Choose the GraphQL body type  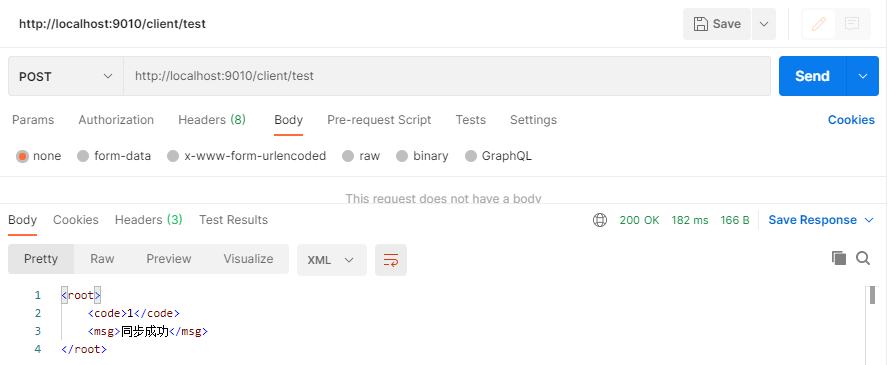pos(499,156)
